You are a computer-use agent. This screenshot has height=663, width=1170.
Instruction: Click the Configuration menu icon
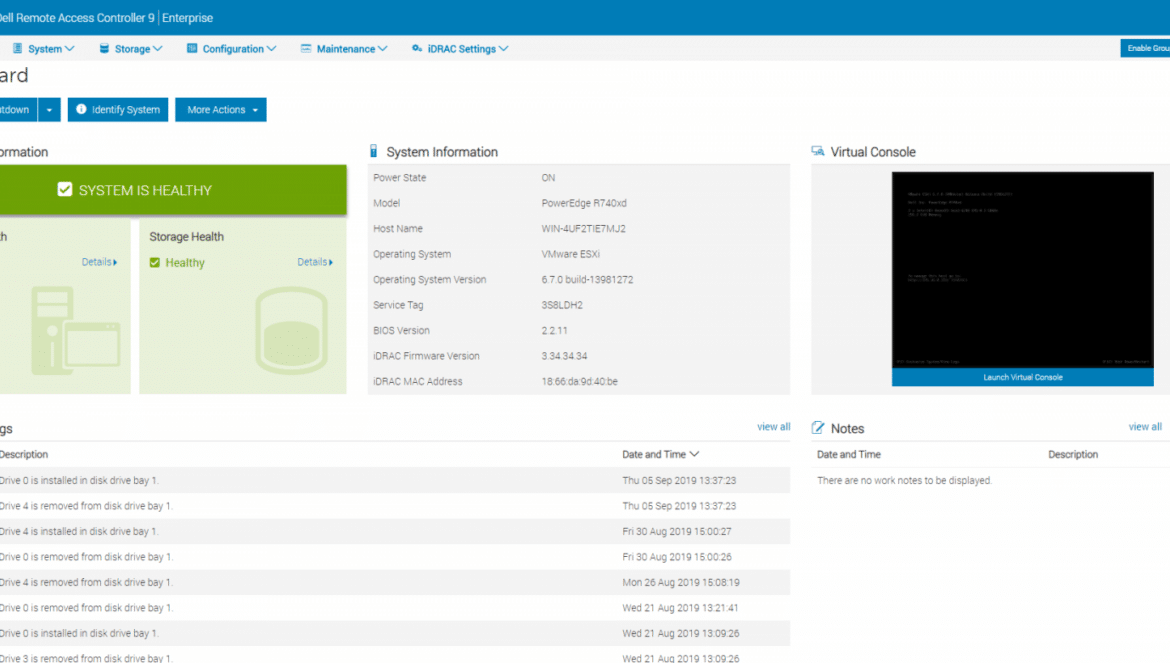(192, 48)
